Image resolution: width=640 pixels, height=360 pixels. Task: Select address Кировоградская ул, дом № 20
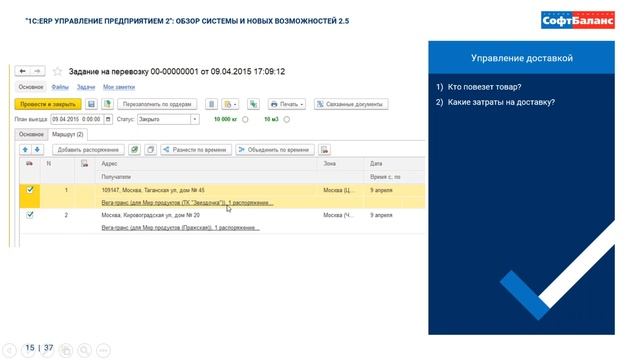[x=151, y=215]
